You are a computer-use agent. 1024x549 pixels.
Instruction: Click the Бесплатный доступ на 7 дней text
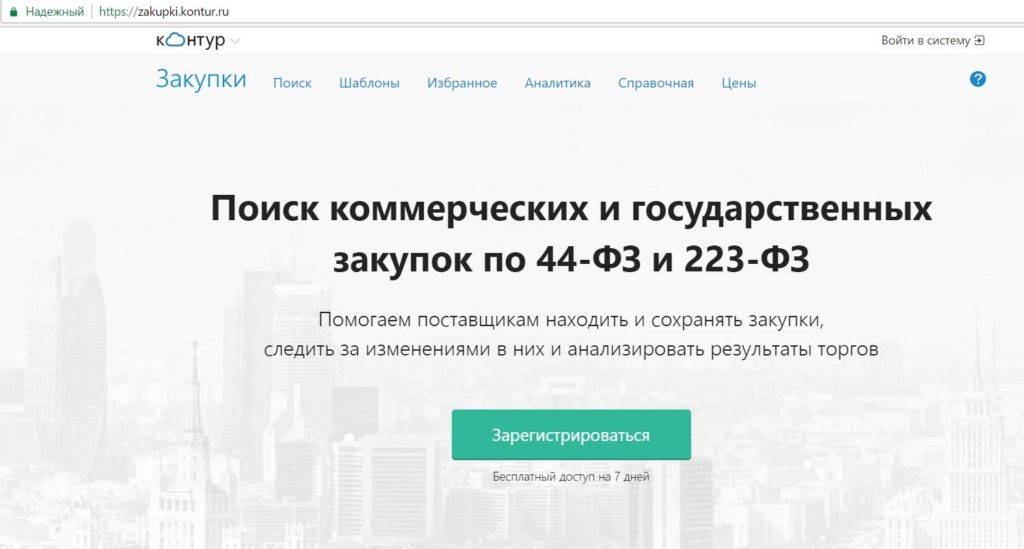coord(571,477)
